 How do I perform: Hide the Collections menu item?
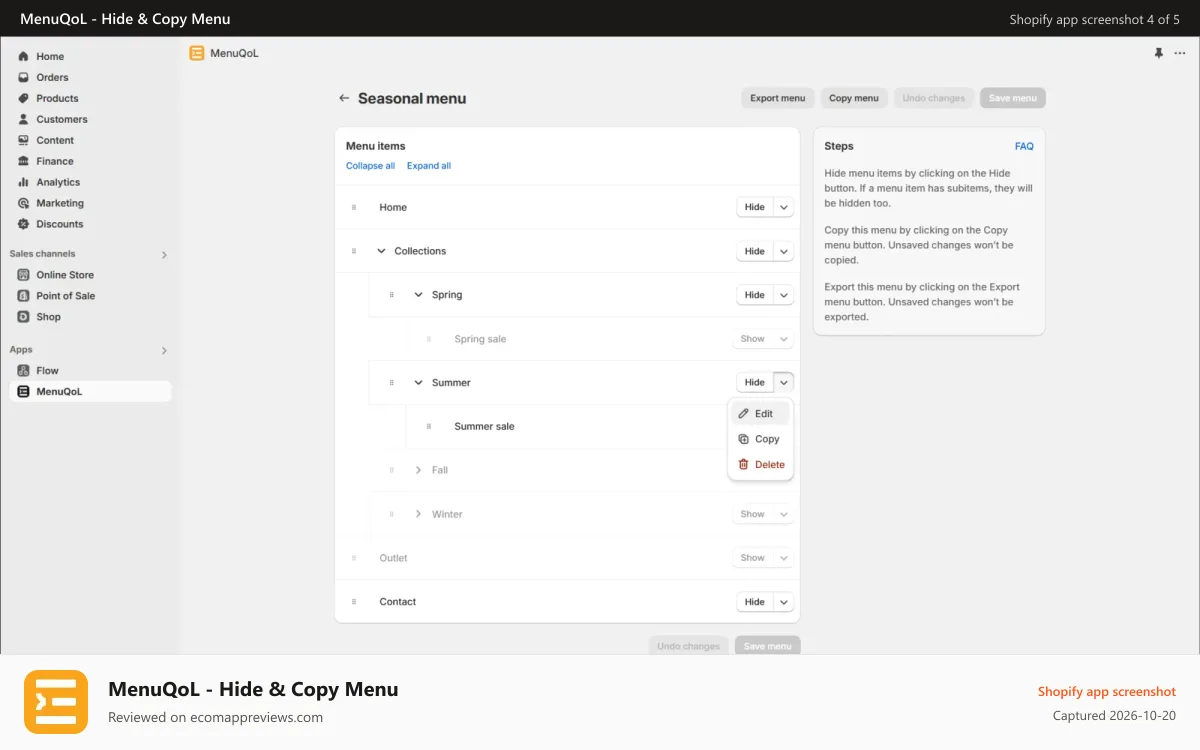coord(755,251)
